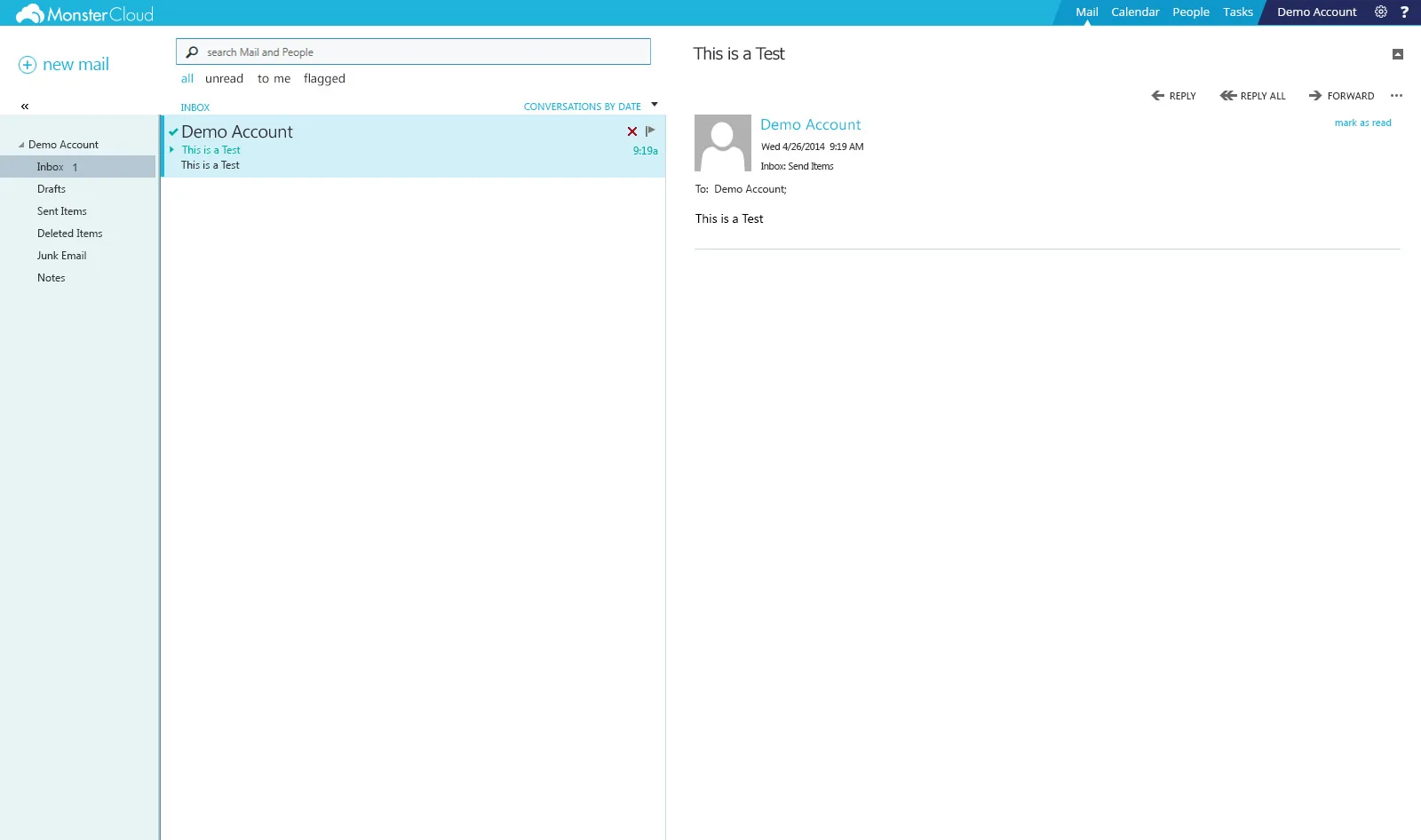
Task: Click the Demo Account recipient in To line
Action: click(750, 189)
